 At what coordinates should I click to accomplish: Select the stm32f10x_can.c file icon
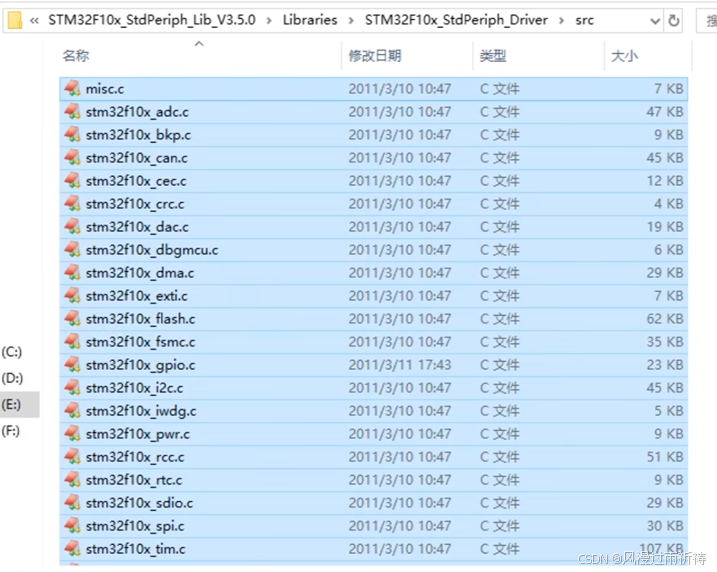72,157
